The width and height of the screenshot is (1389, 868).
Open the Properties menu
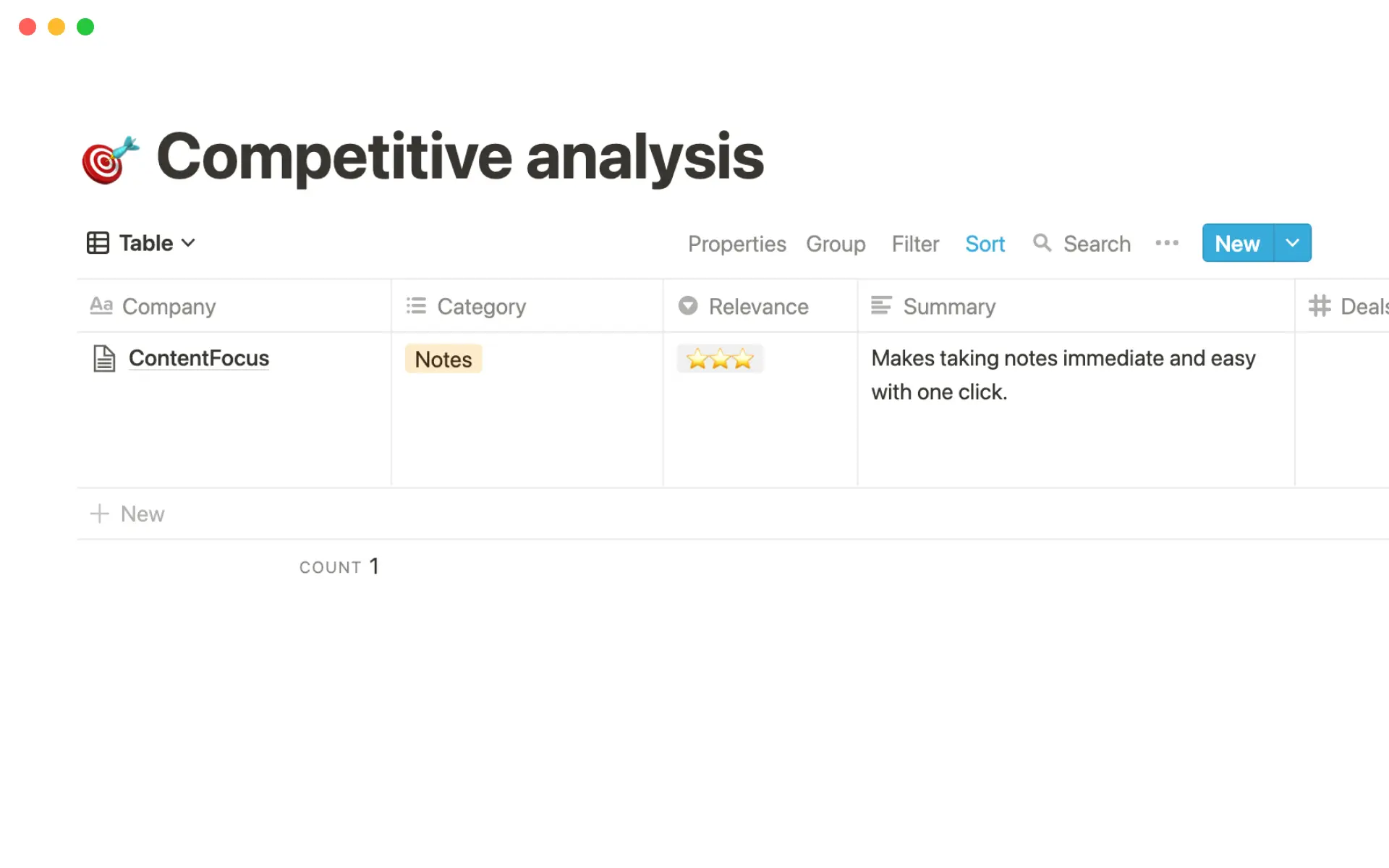pos(736,244)
